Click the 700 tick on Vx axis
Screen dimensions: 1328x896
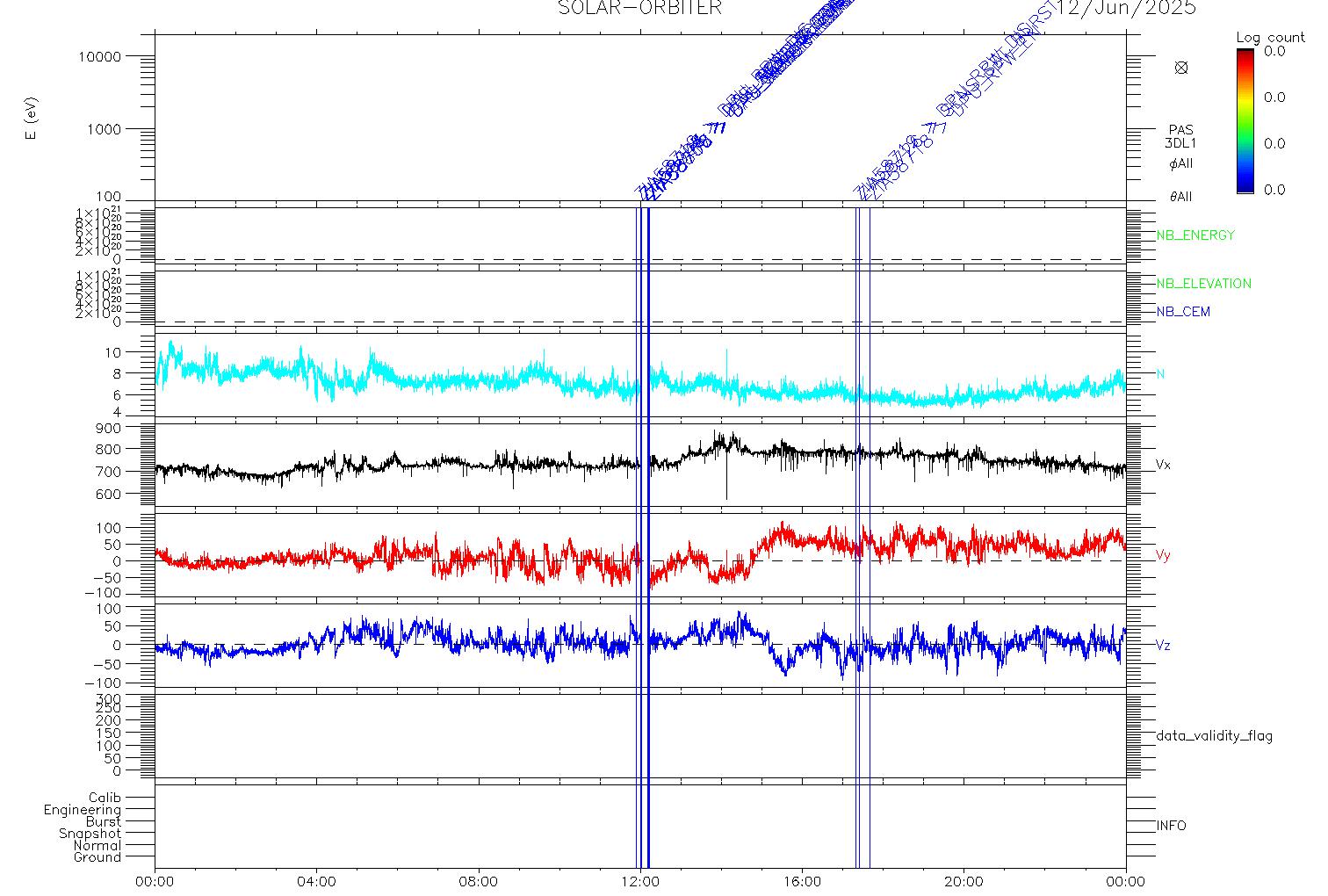coord(109,472)
